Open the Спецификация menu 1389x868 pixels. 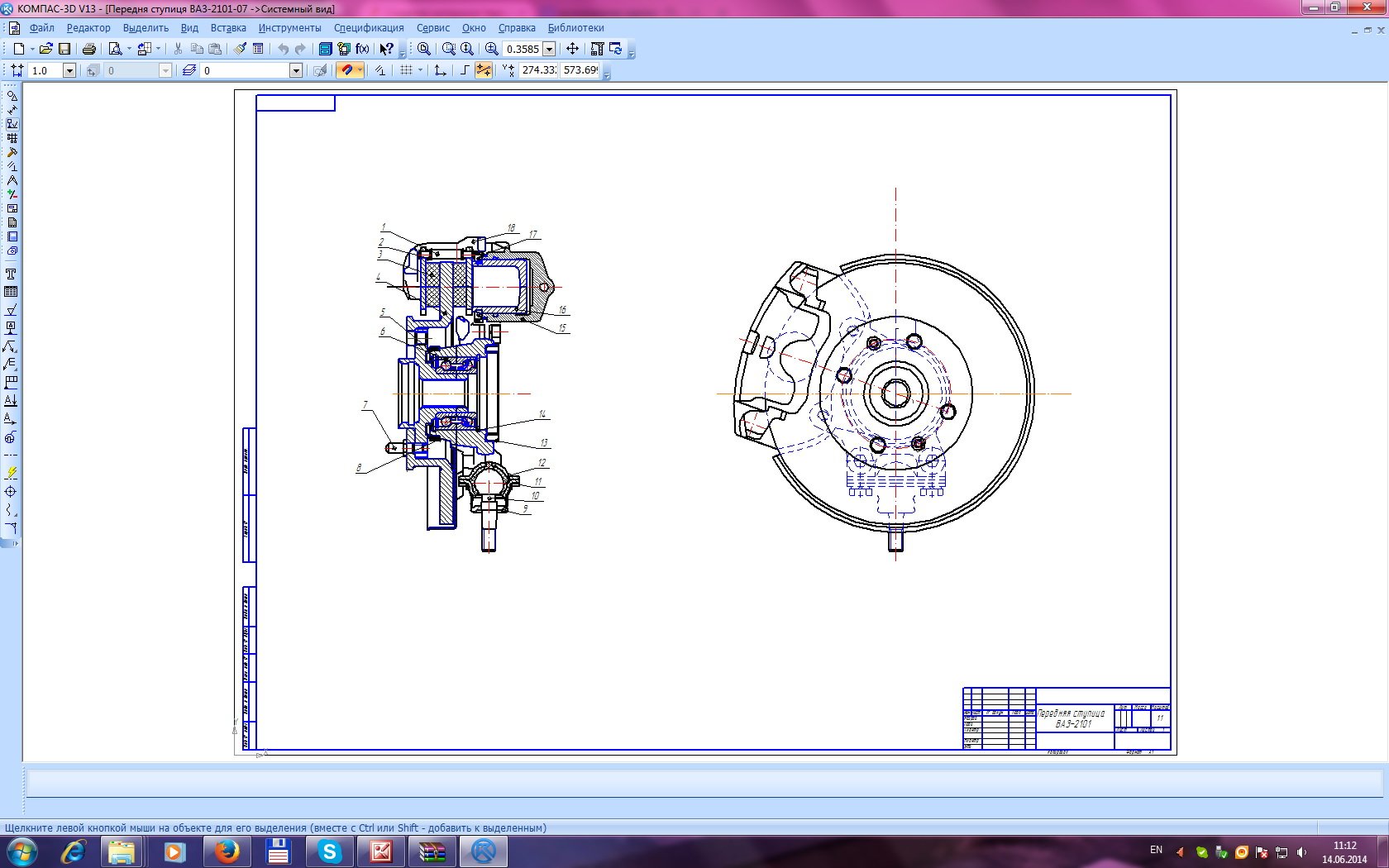(369, 27)
